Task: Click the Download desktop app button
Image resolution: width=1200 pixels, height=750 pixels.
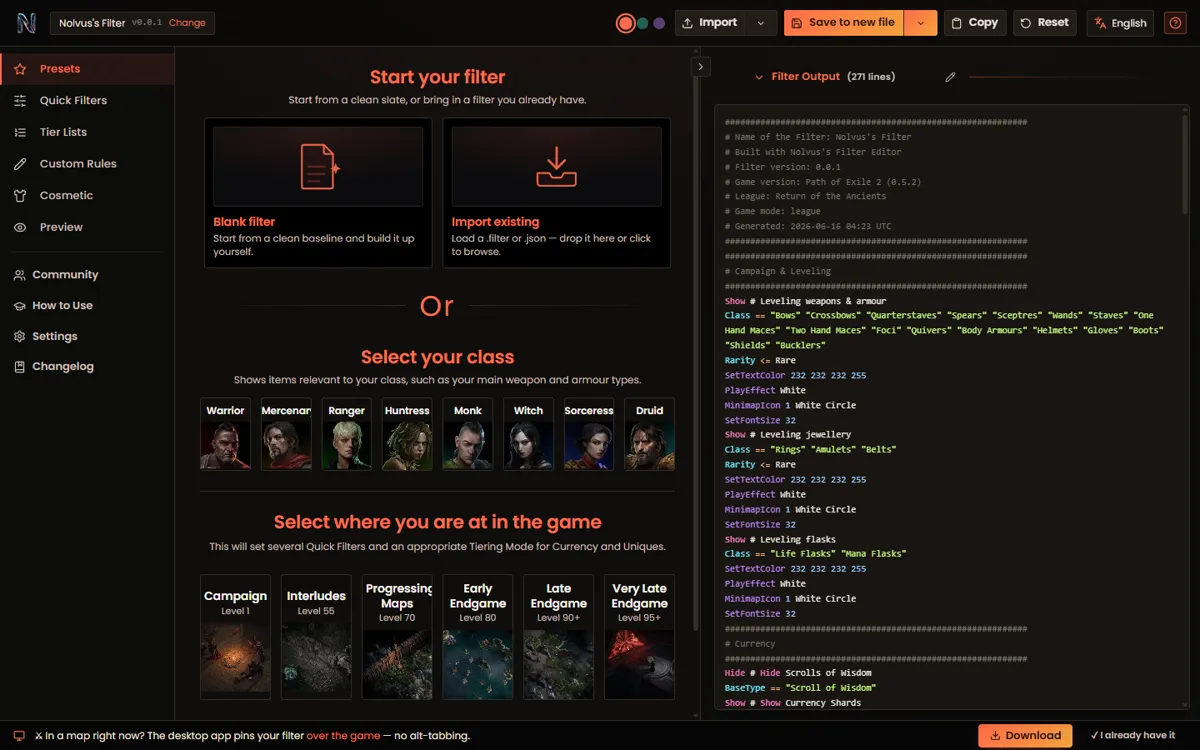Action: point(1025,735)
